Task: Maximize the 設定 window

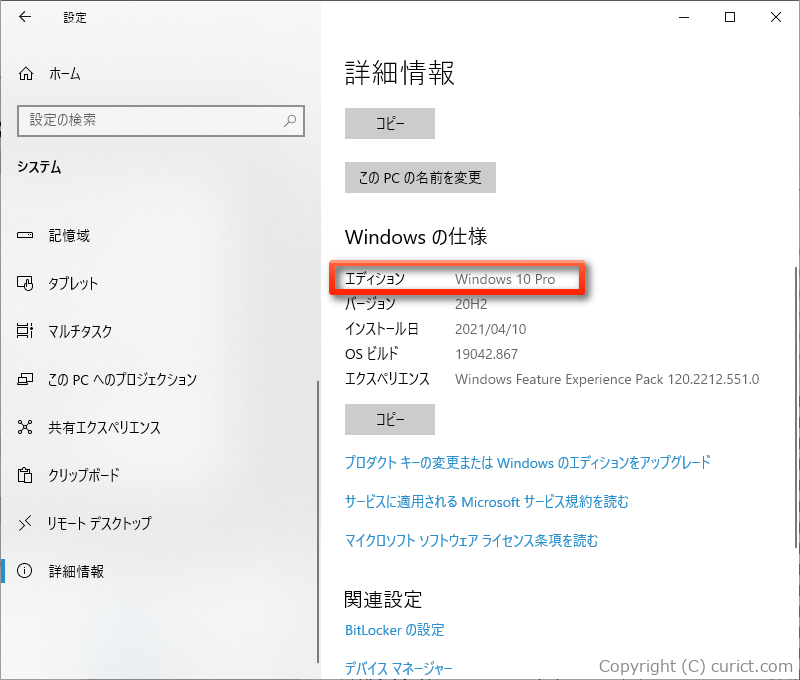Action: pyautogui.click(x=730, y=17)
